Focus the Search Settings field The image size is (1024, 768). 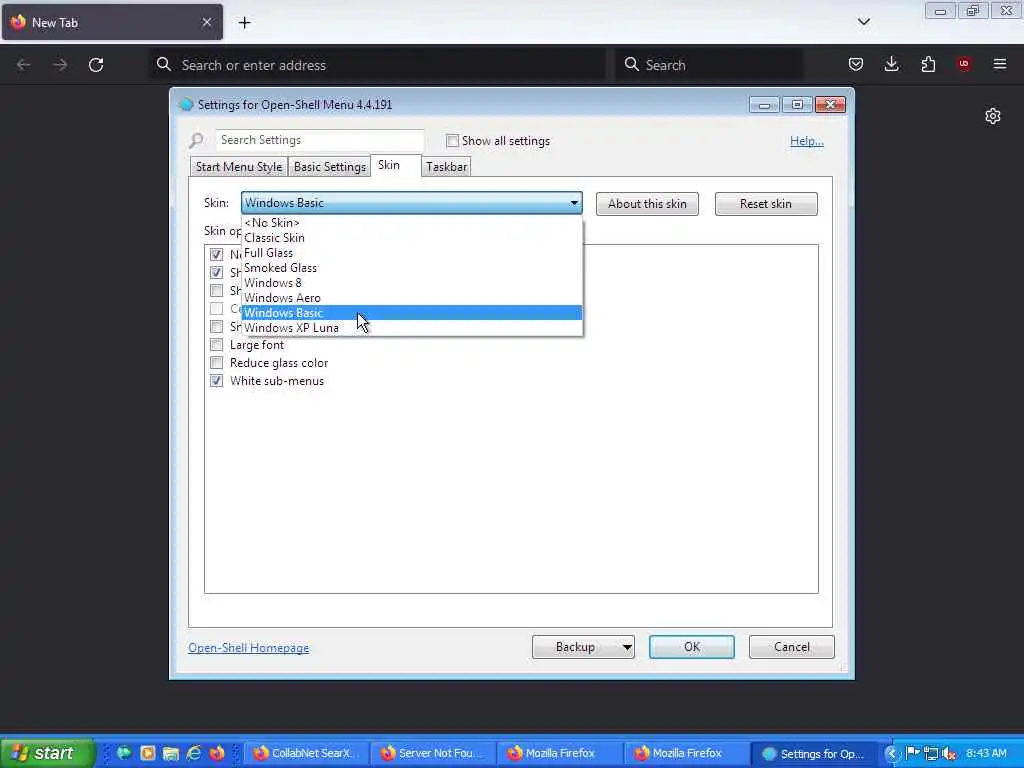(320, 140)
